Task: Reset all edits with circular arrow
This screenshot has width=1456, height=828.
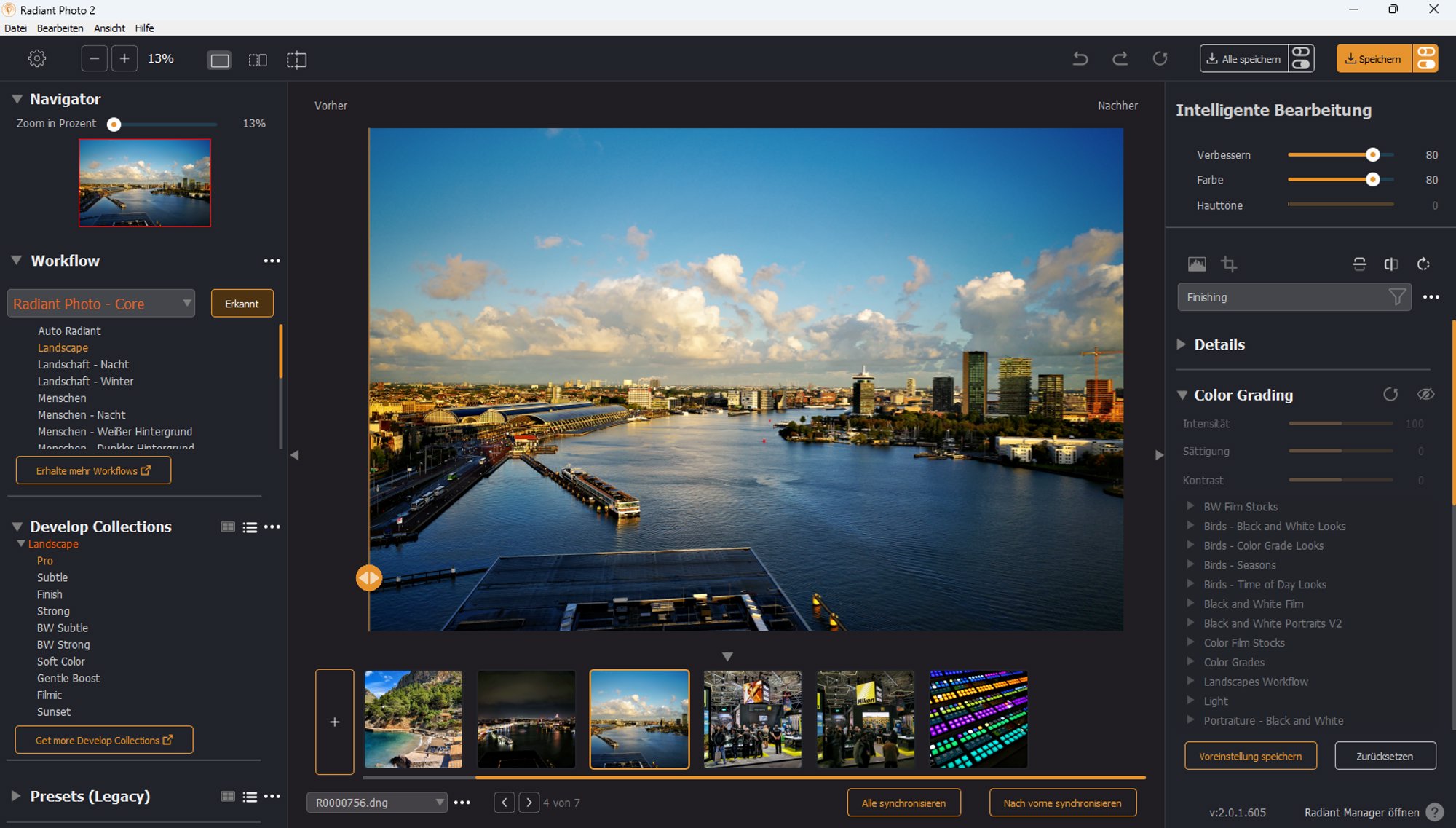Action: coord(1160,59)
